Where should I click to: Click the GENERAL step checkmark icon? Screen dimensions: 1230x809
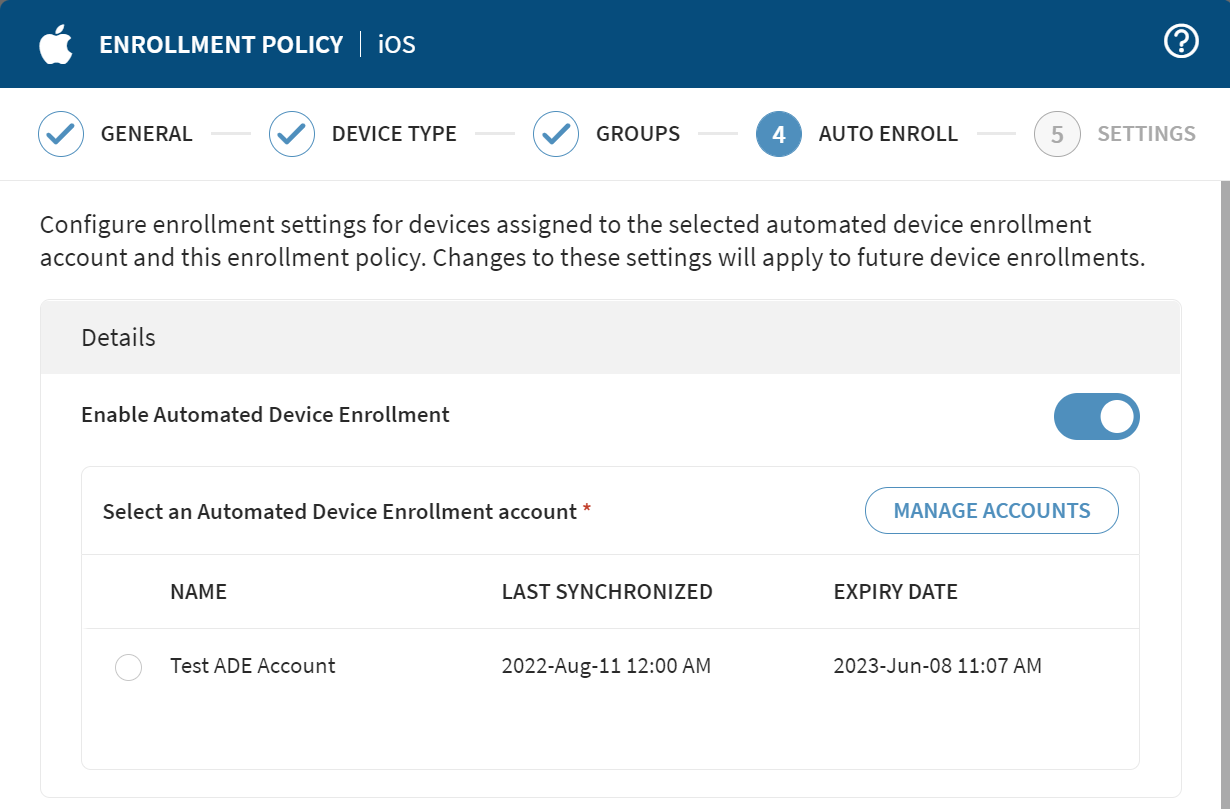pyautogui.click(x=61, y=134)
